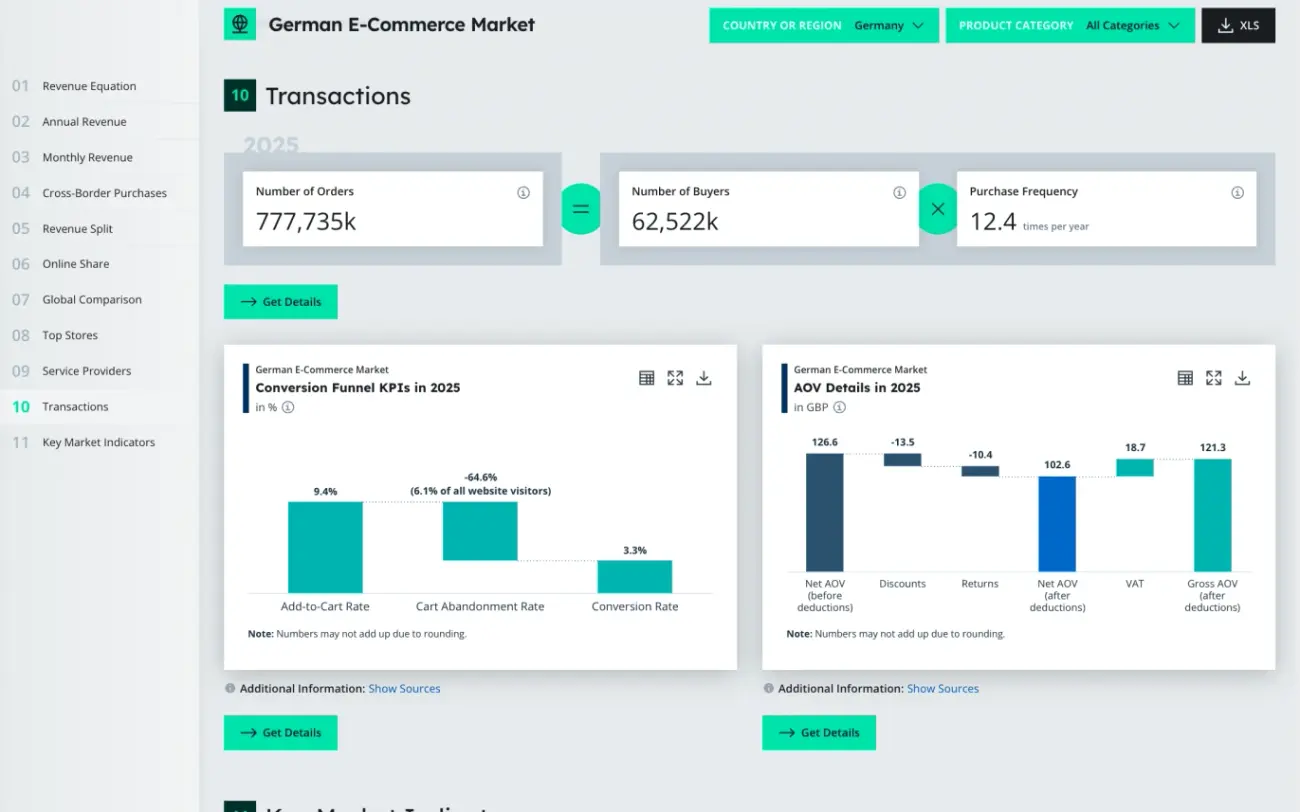Open the Product Category dropdown
1300x812 pixels.
[1070, 26]
